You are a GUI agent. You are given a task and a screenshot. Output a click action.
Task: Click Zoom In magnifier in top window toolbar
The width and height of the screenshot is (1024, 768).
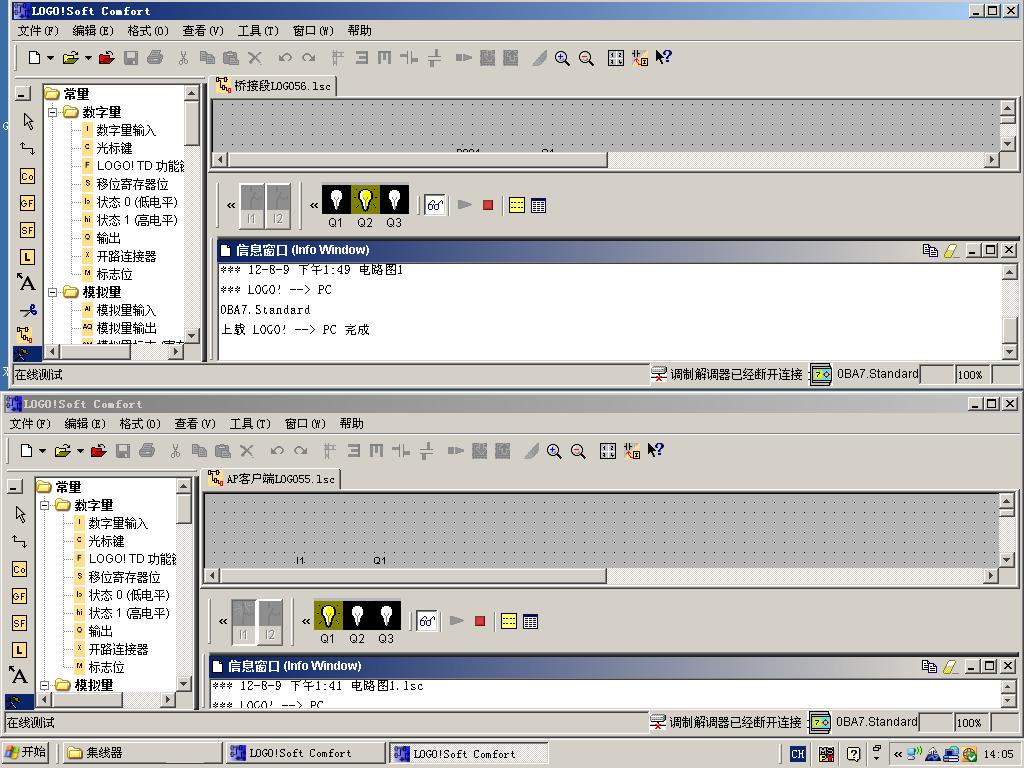point(562,58)
